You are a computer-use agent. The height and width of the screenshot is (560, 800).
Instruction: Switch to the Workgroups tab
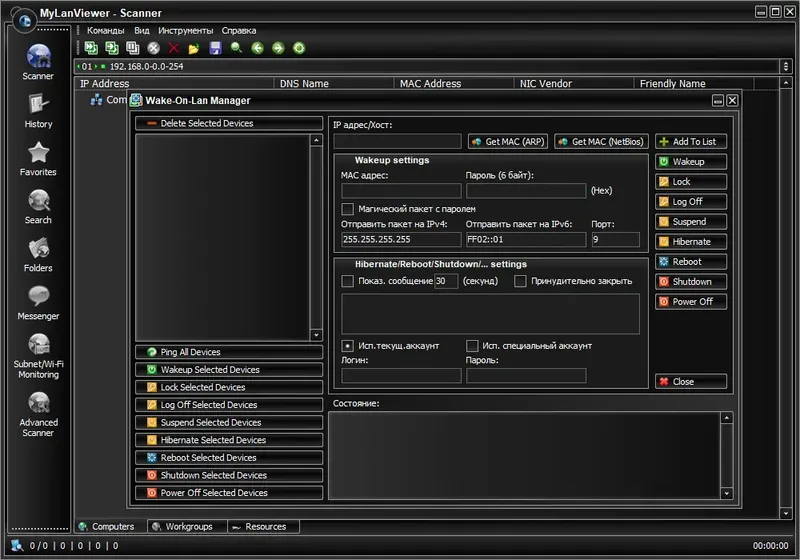187,526
